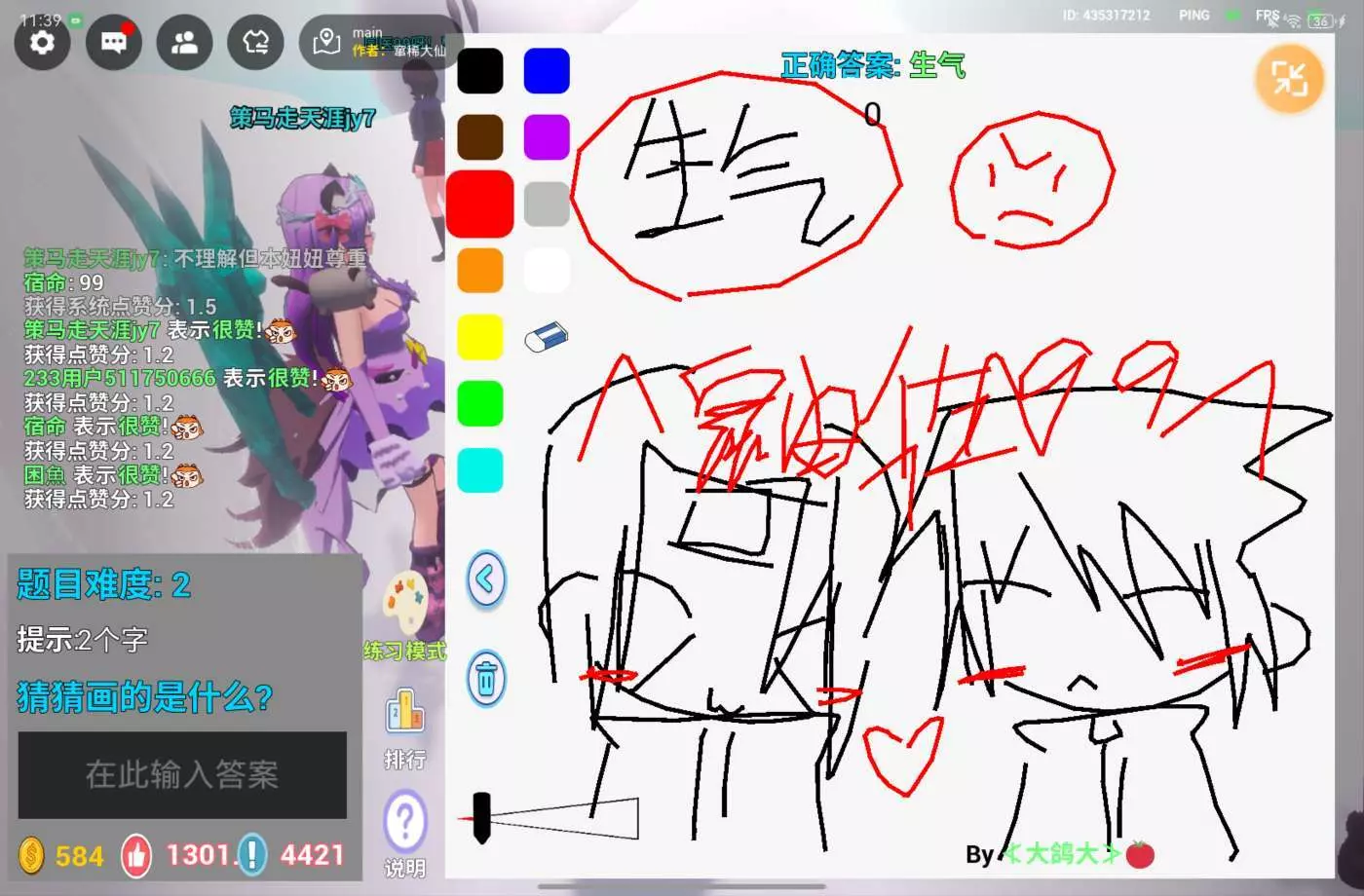Select the black color swatch
Screen dimensions: 1364x896
(480, 71)
